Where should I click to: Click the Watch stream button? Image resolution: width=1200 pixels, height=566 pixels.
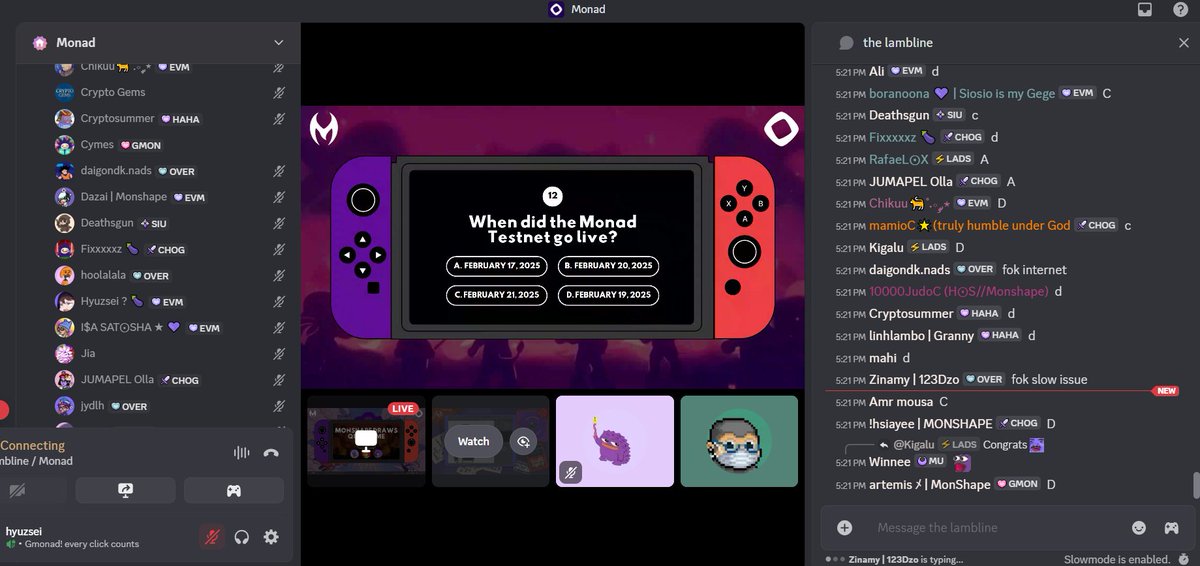pos(473,441)
